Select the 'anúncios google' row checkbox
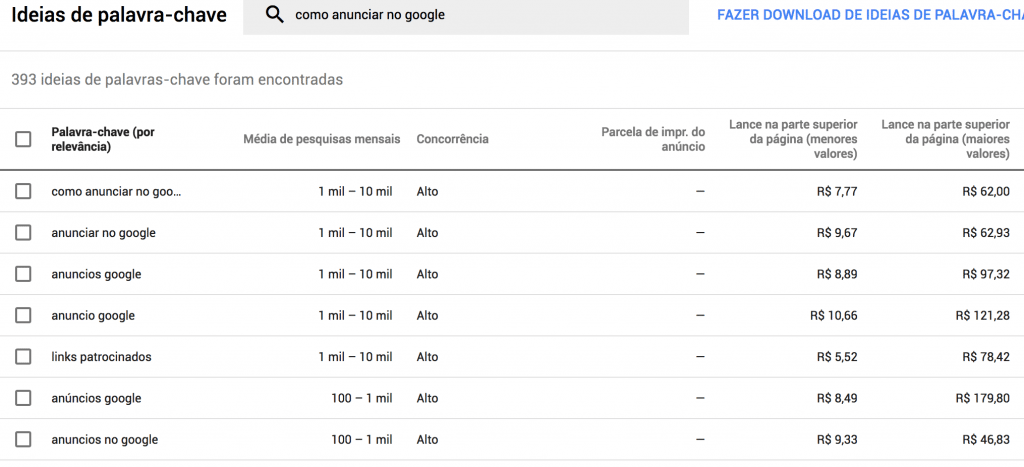 pyautogui.click(x=23, y=398)
